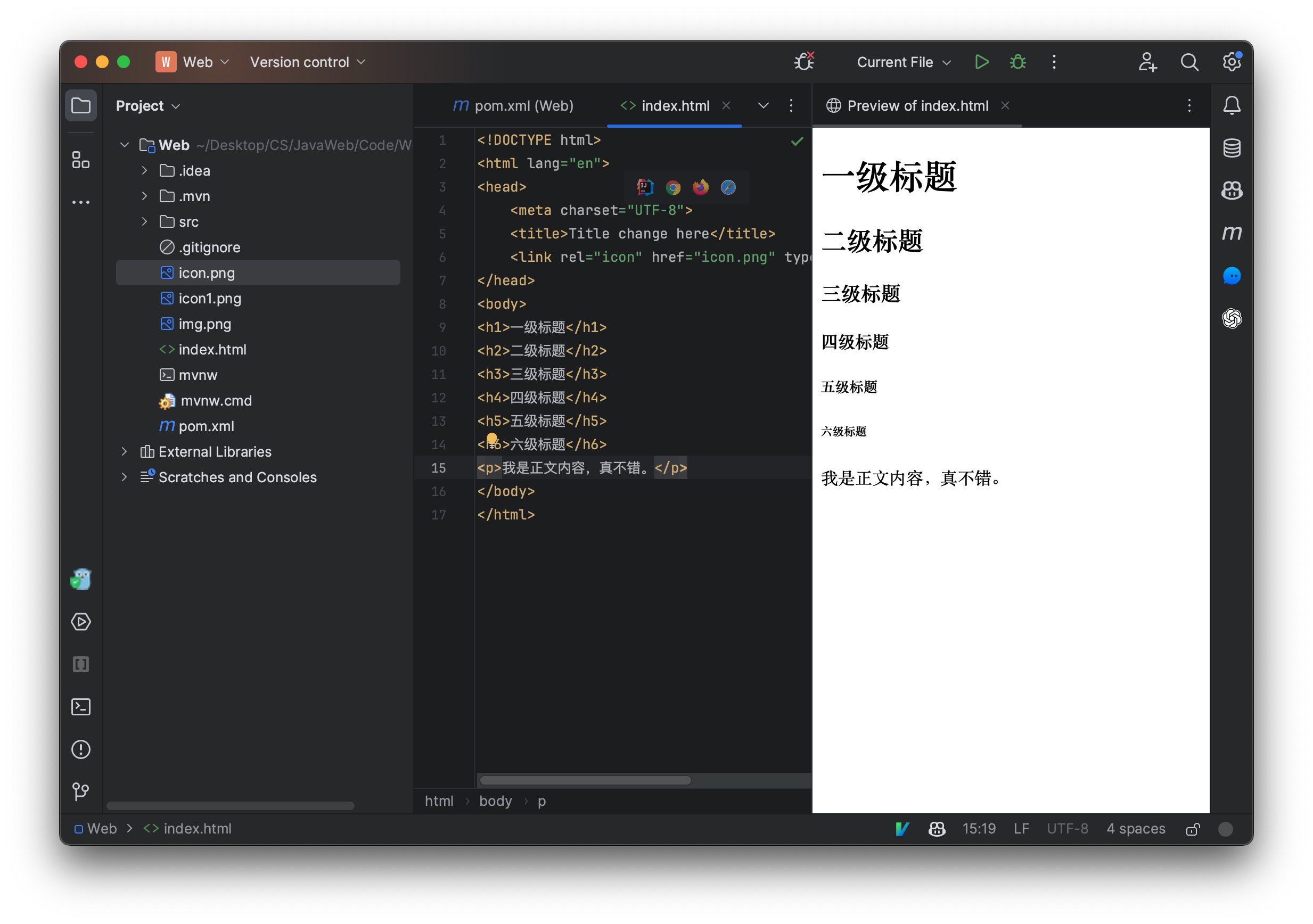
Task: Click html in editor breadcrumb
Action: tap(439, 801)
